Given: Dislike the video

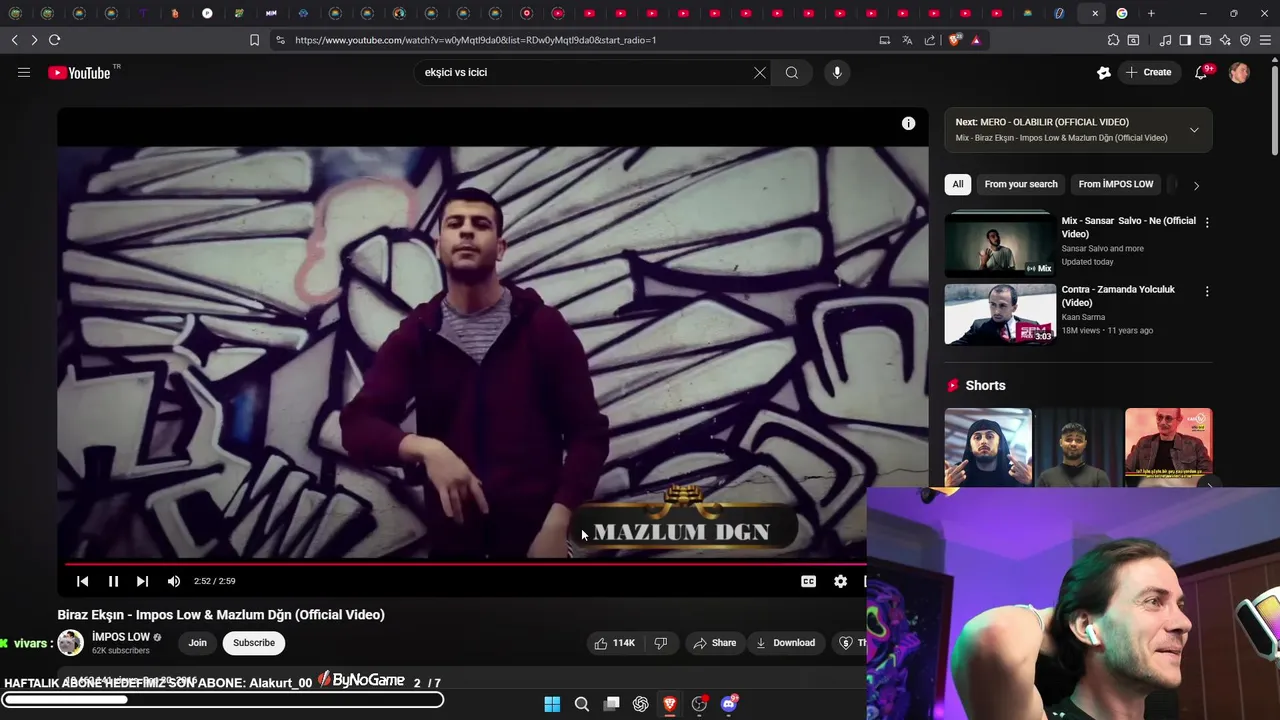Looking at the screenshot, I should coord(660,643).
